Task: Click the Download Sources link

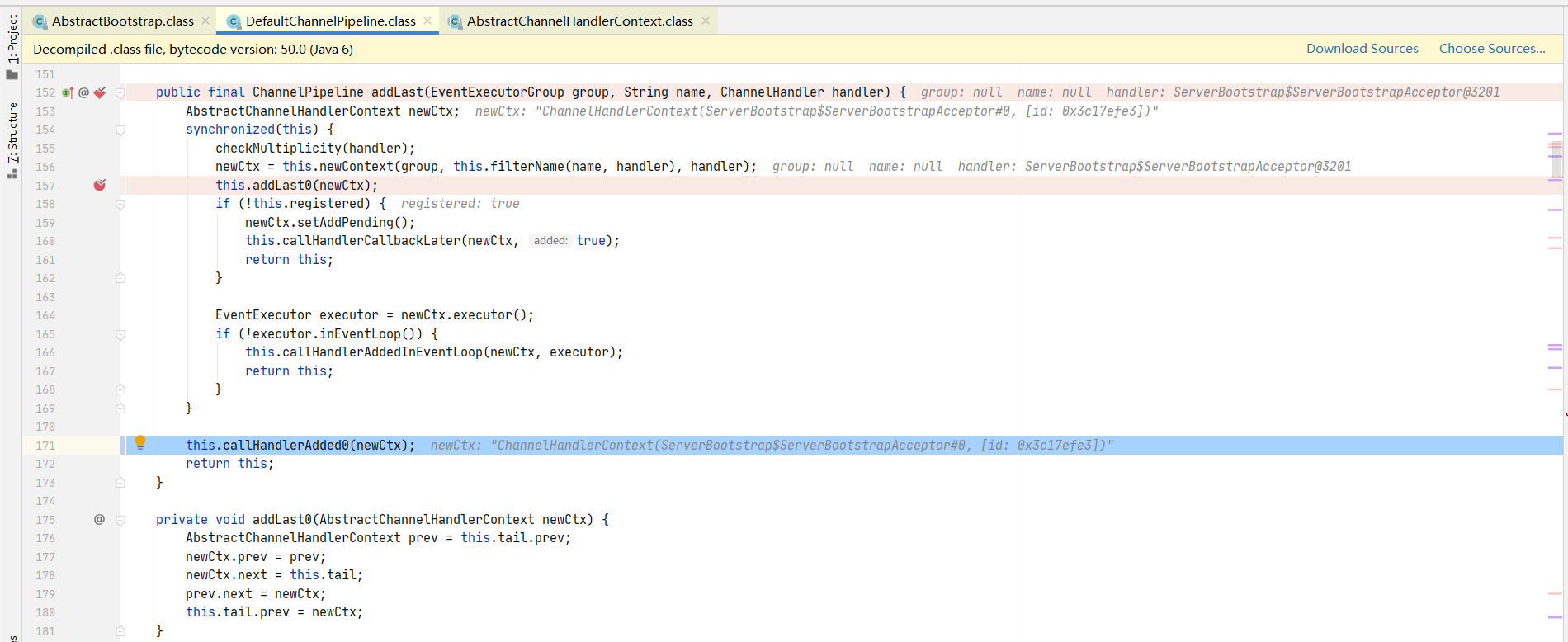Action: point(1362,49)
